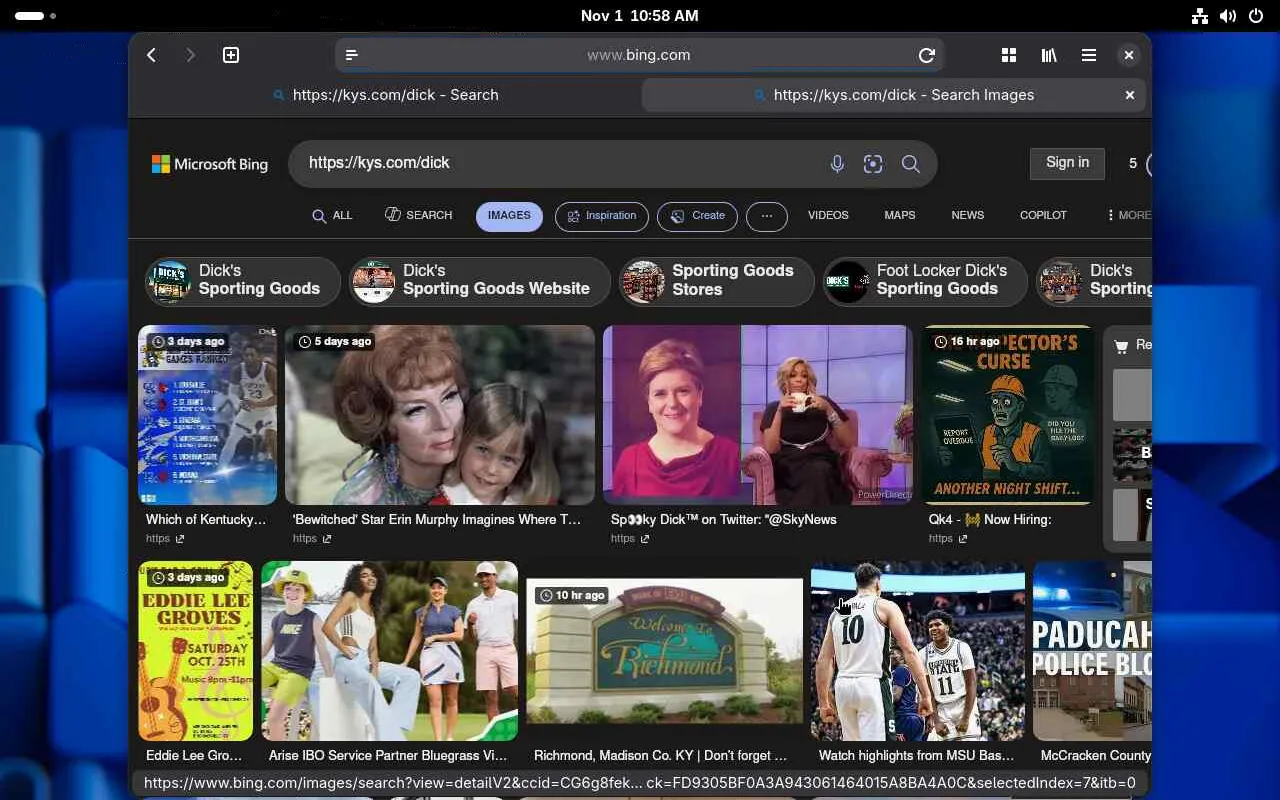Open the MAPS tab
This screenshot has width=1280, height=800.
tap(900, 216)
